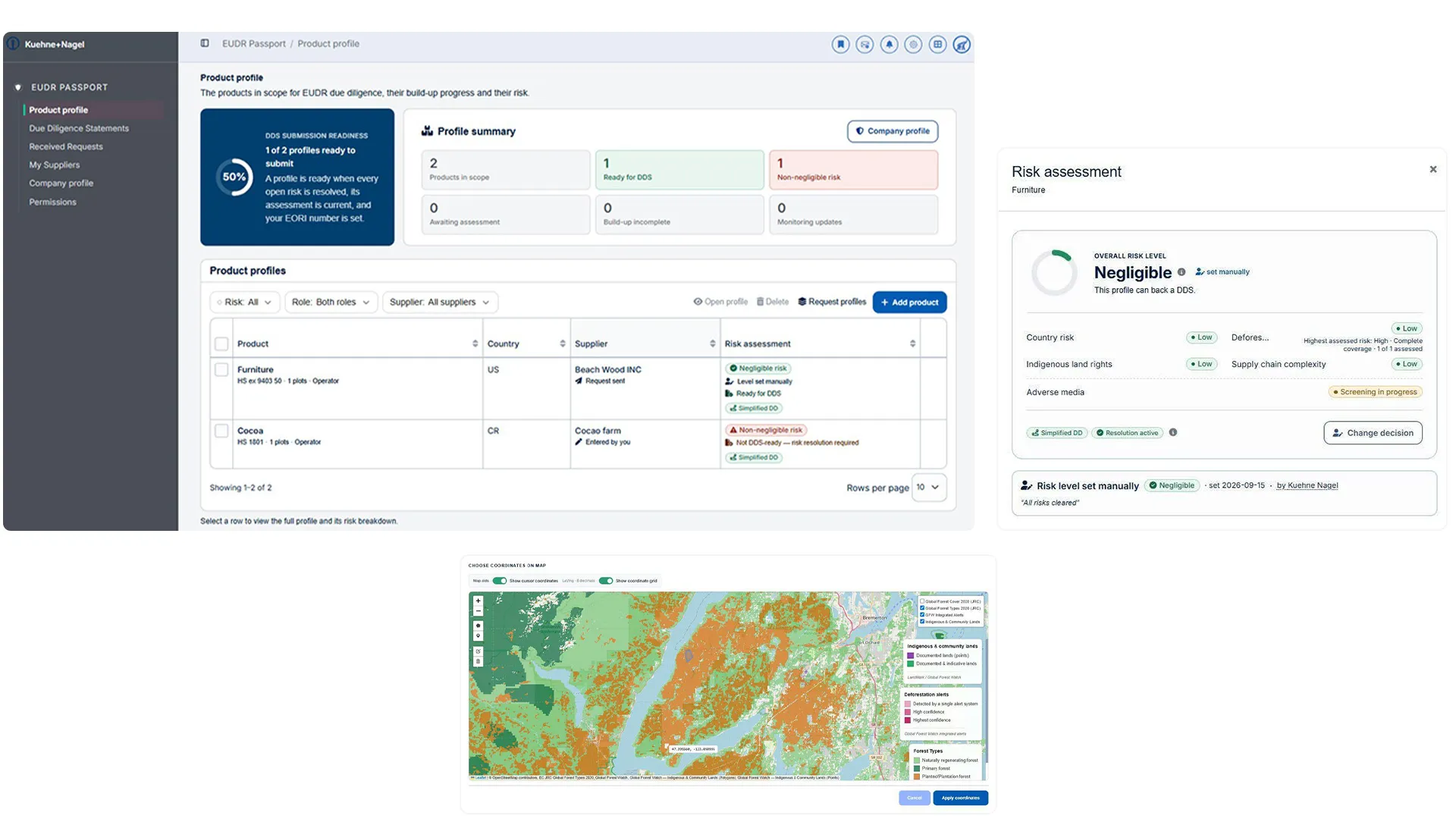
Task: Open My Suppliers in the sidebar
Action: click(54, 165)
